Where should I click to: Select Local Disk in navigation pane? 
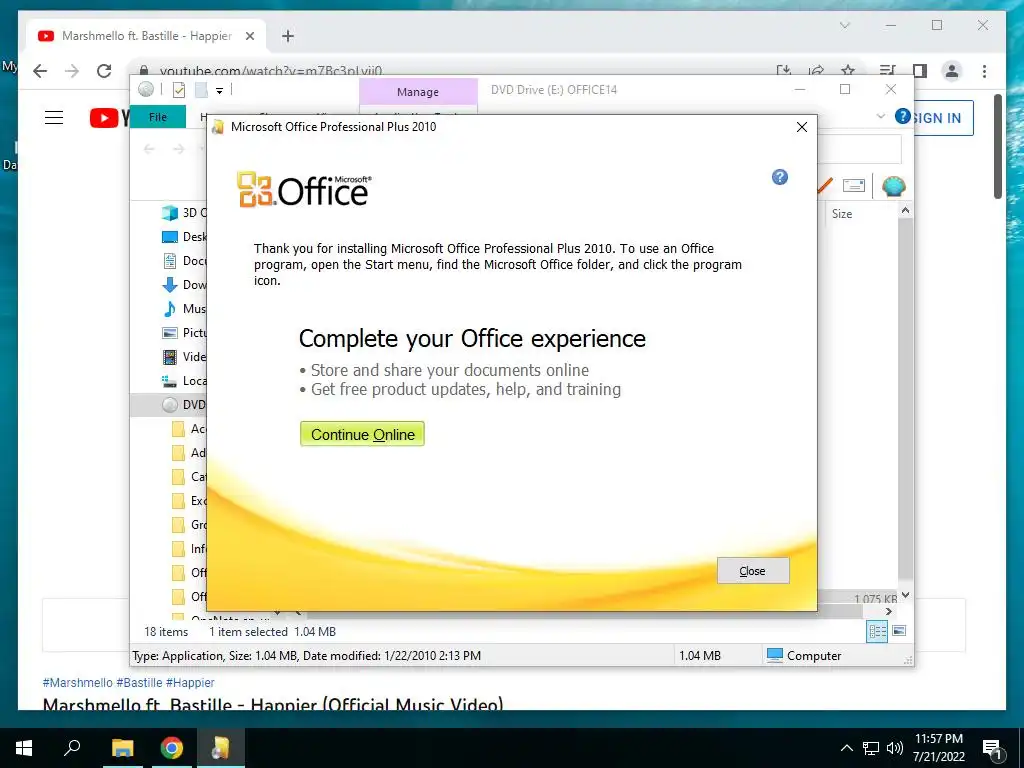pyautogui.click(x=185, y=381)
